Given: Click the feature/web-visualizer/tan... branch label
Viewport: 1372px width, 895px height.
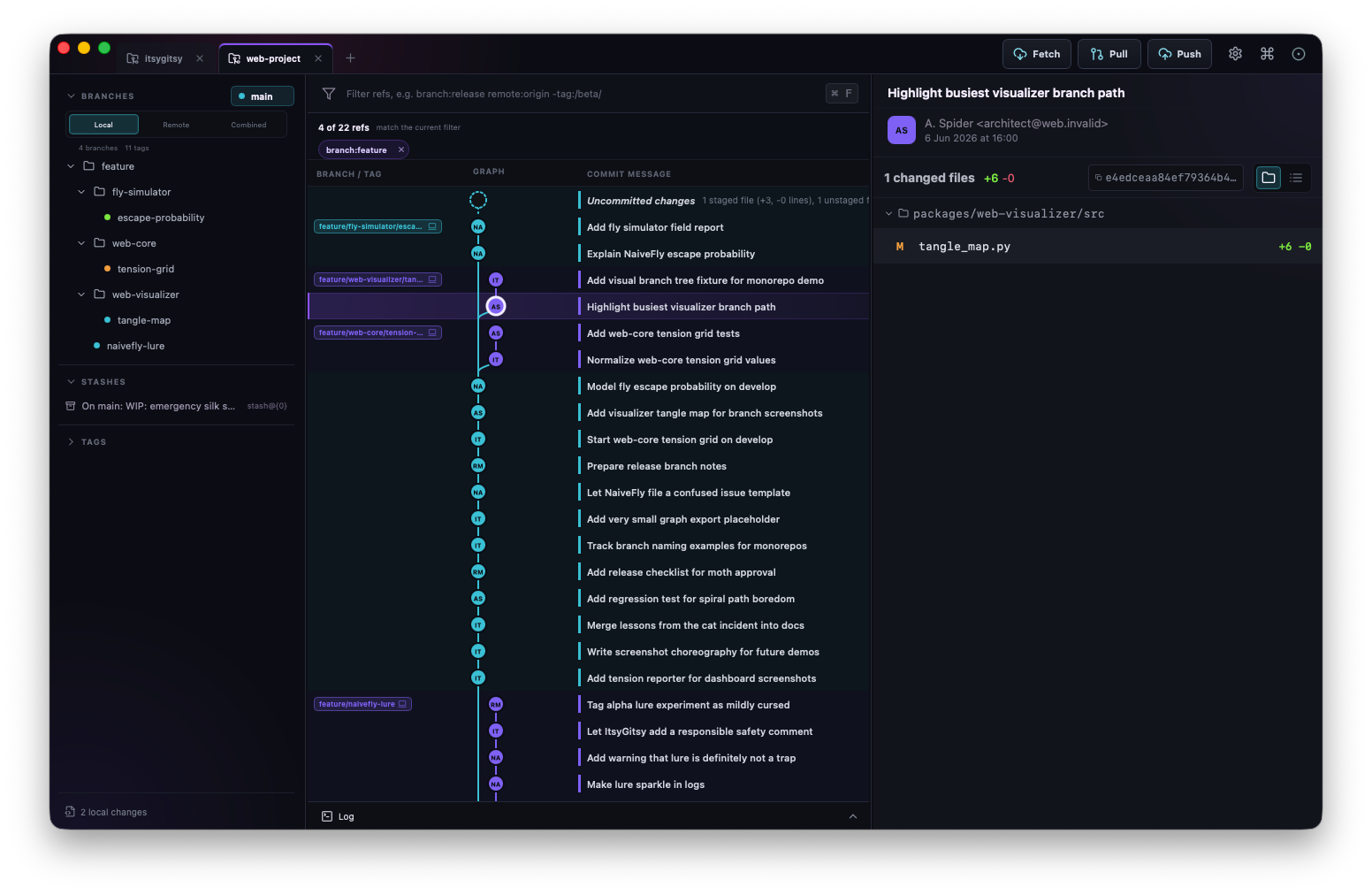Looking at the screenshot, I should point(377,279).
